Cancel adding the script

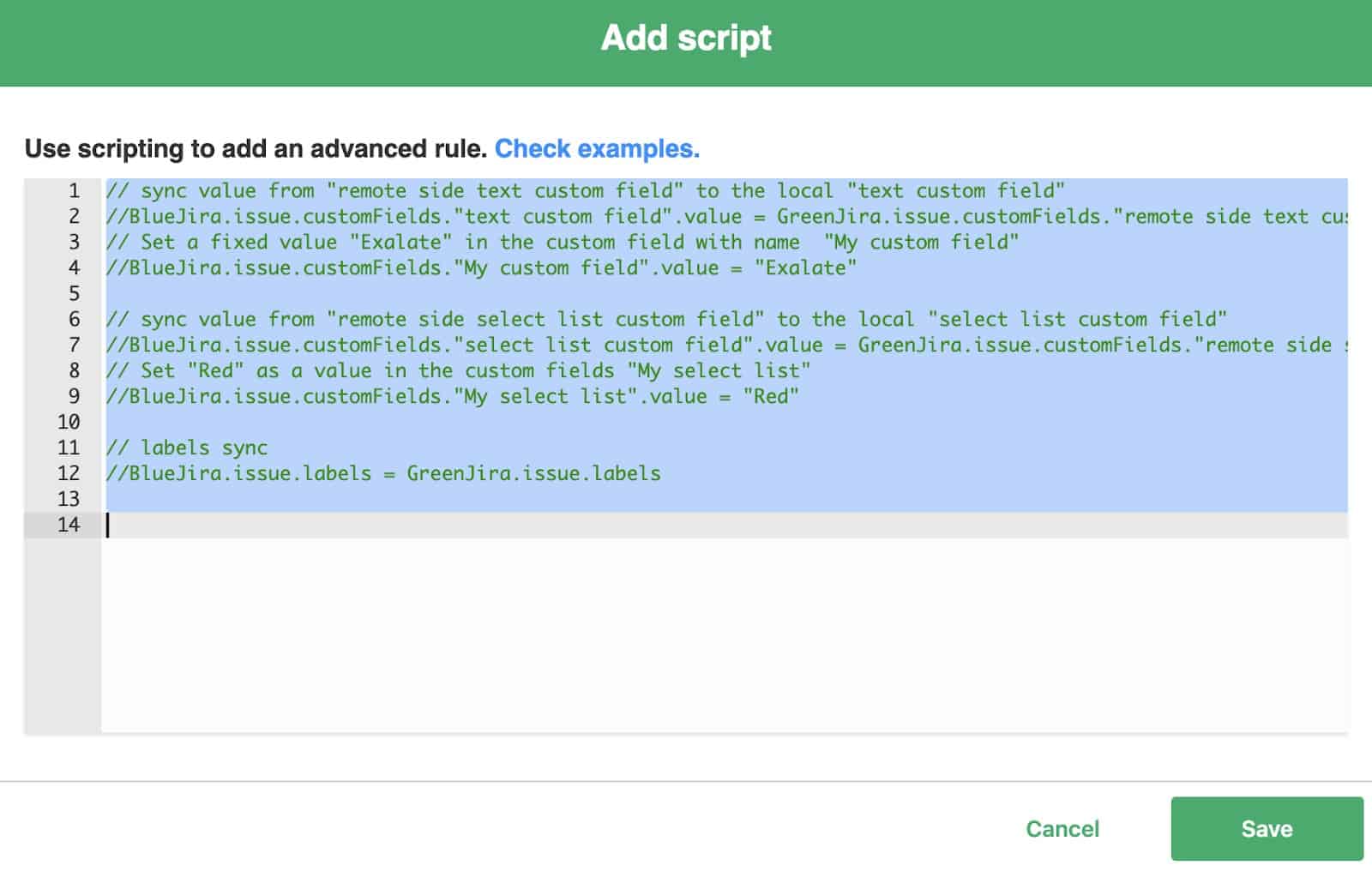tap(1062, 828)
